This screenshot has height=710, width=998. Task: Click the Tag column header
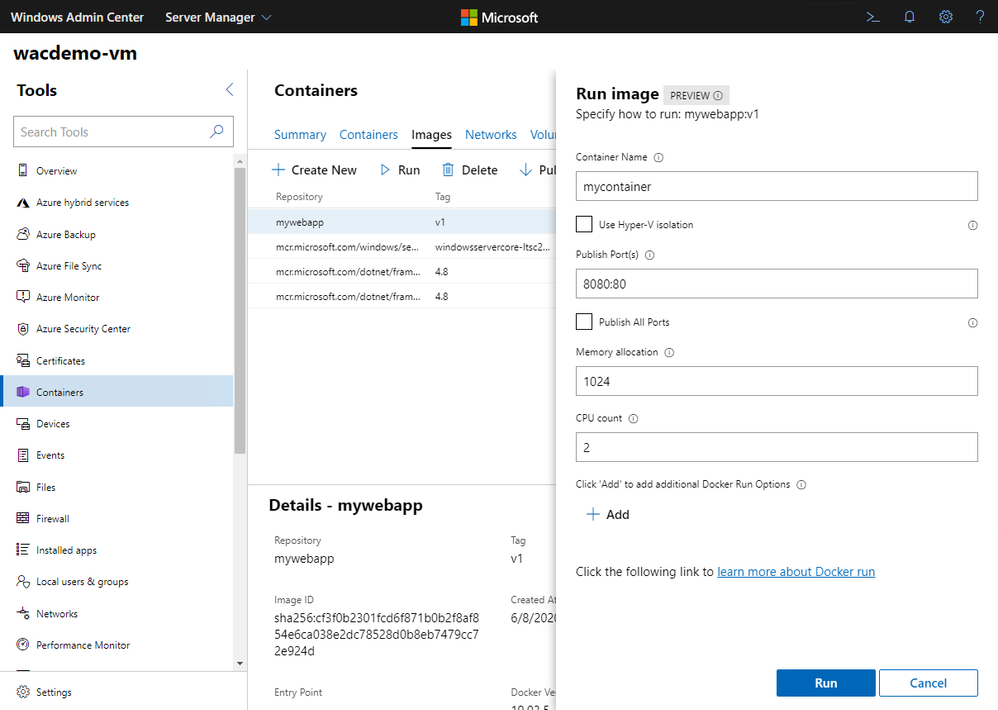(x=442, y=197)
